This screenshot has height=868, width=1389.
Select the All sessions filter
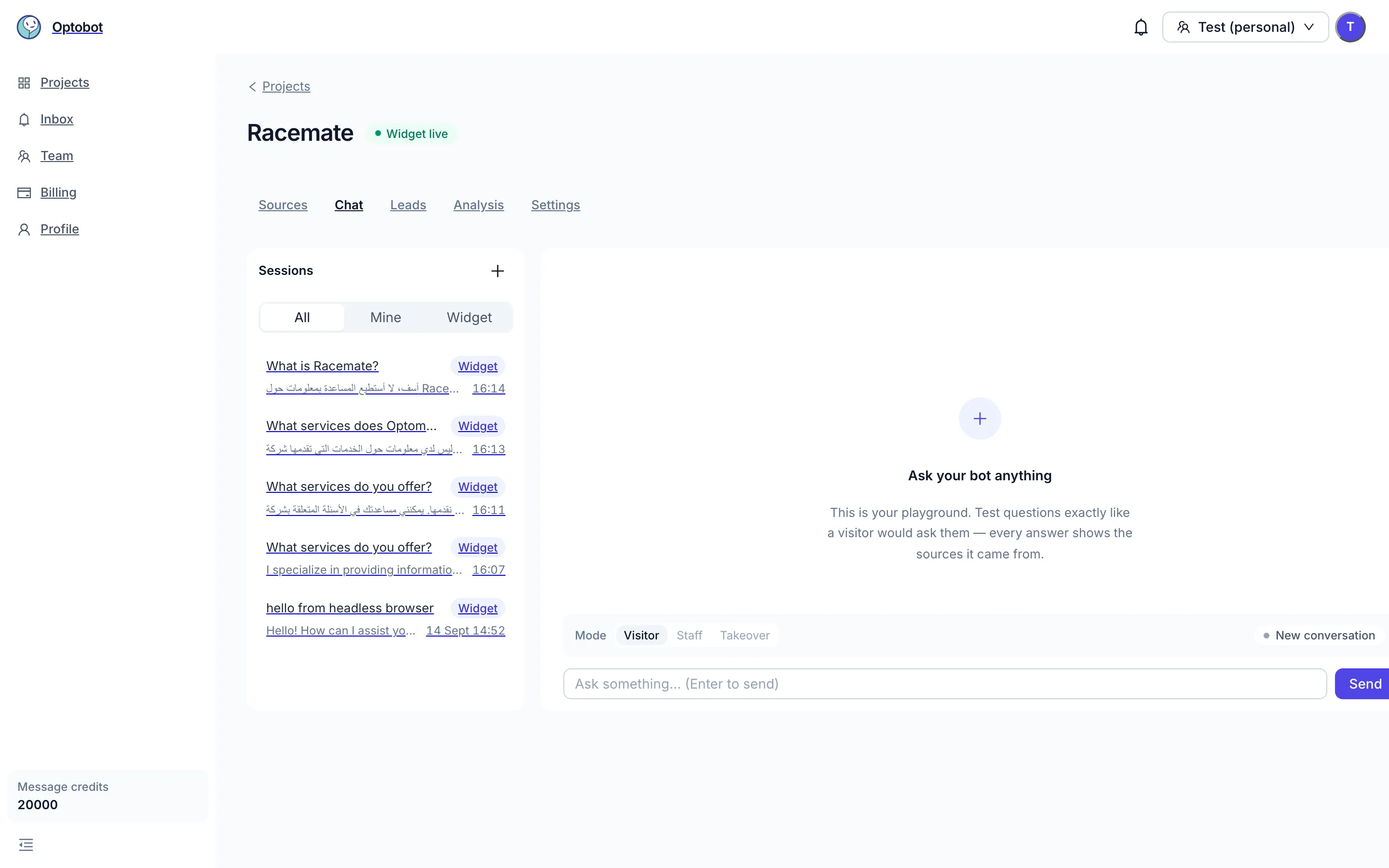pos(302,317)
